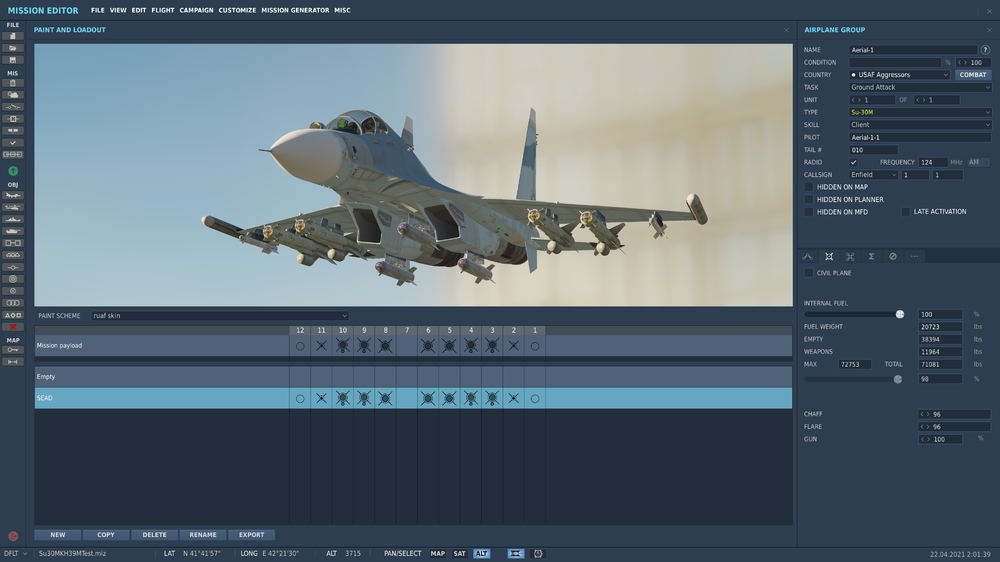Open the payload tab icon
1000x562 pixels.
(x=829, y=256)
